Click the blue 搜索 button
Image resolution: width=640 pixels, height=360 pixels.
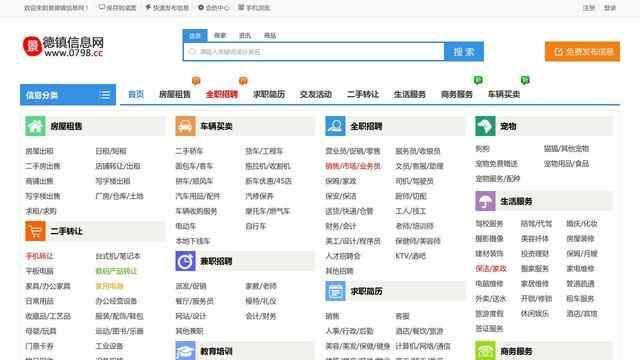(464, 51)
